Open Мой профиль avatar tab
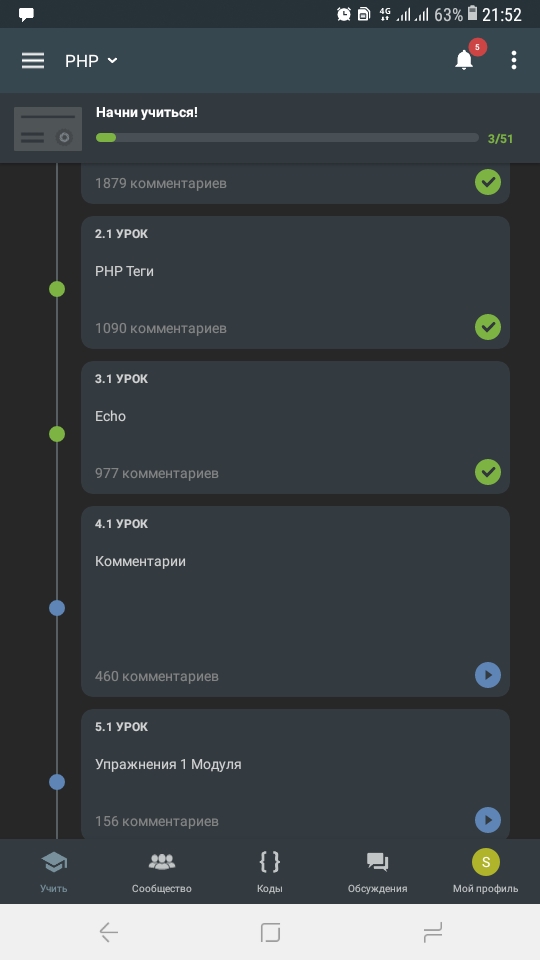This screenshot has width=540, height=960. pos(486,871)
